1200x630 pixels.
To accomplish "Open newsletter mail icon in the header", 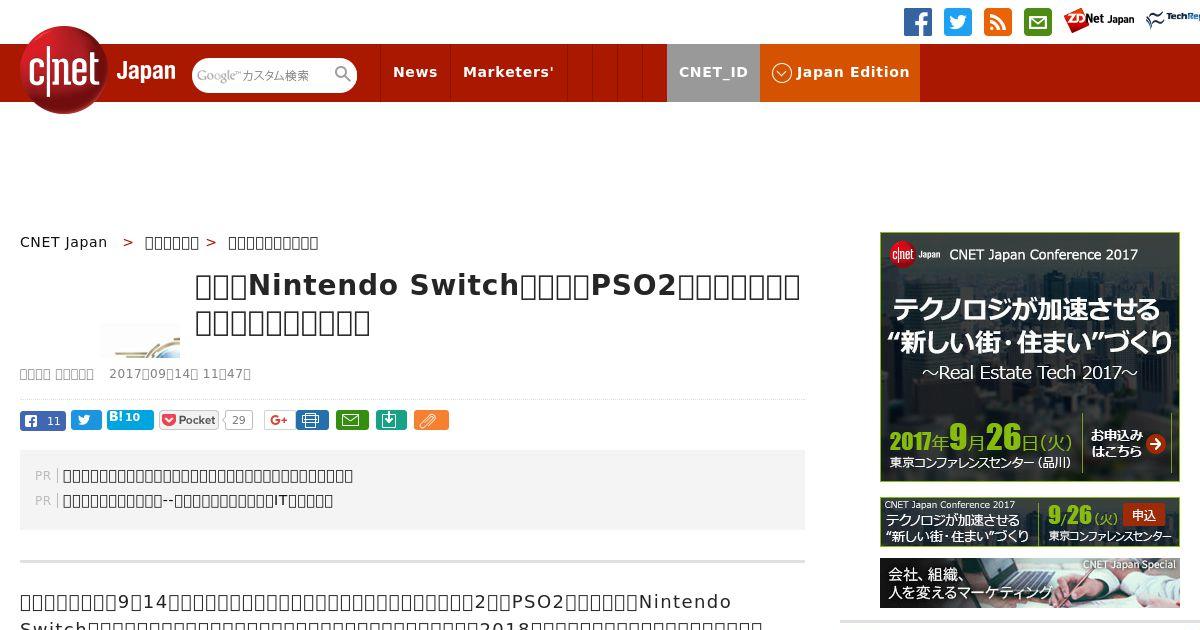I will [1038, 22].
